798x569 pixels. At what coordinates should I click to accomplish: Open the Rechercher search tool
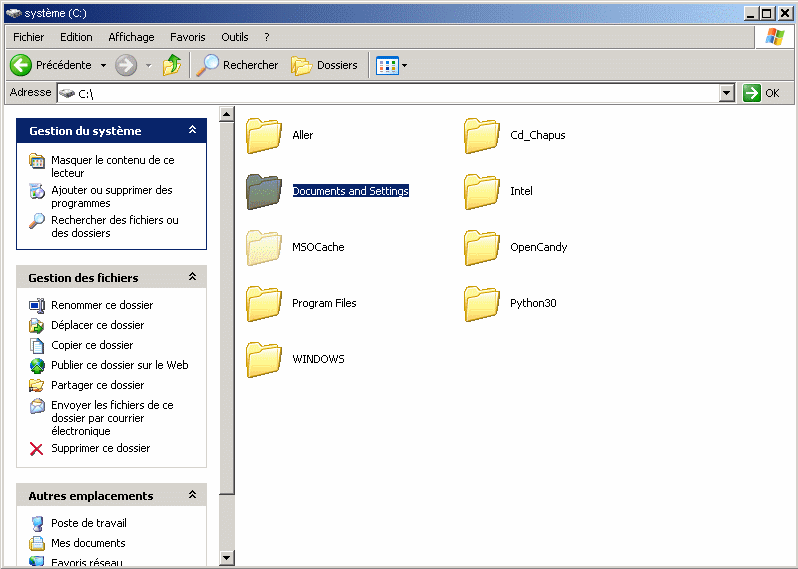[237, 65]
